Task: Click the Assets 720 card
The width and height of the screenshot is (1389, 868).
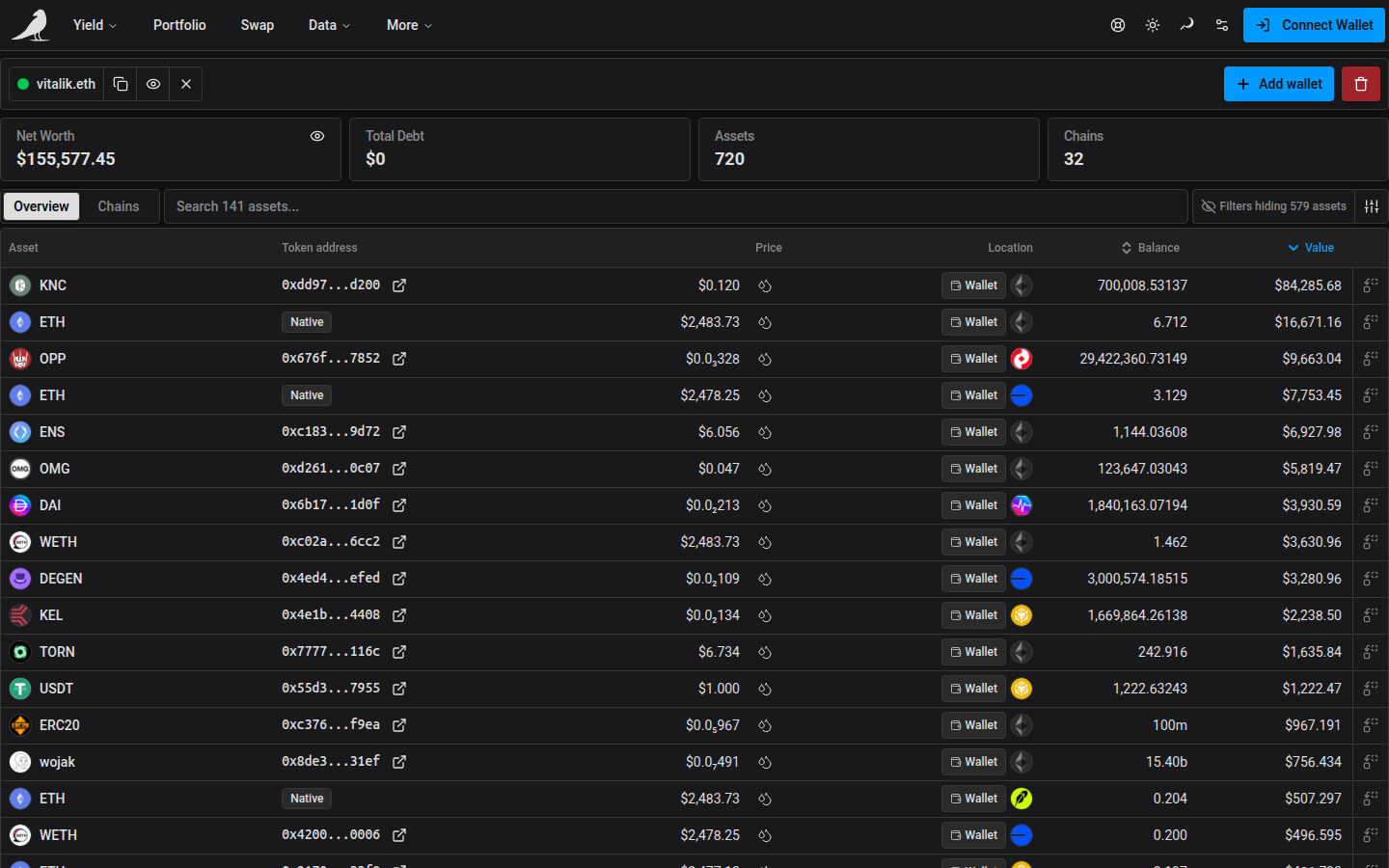Action: 869,149
